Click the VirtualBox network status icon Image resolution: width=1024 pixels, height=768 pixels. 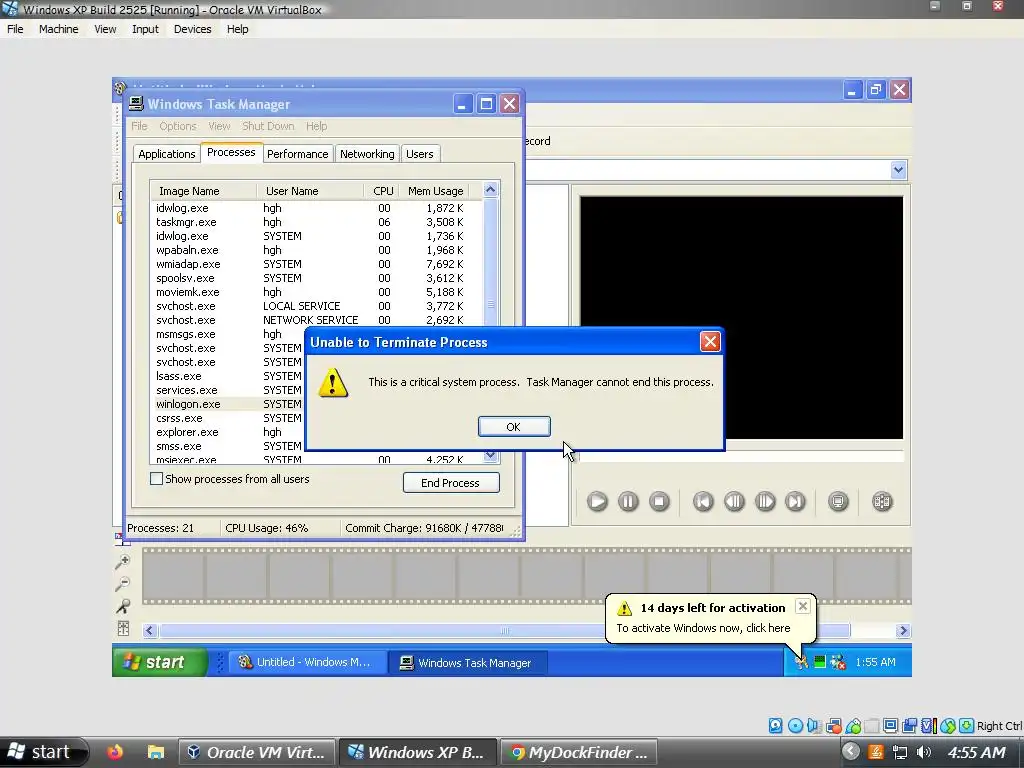[x=834, y=726]
